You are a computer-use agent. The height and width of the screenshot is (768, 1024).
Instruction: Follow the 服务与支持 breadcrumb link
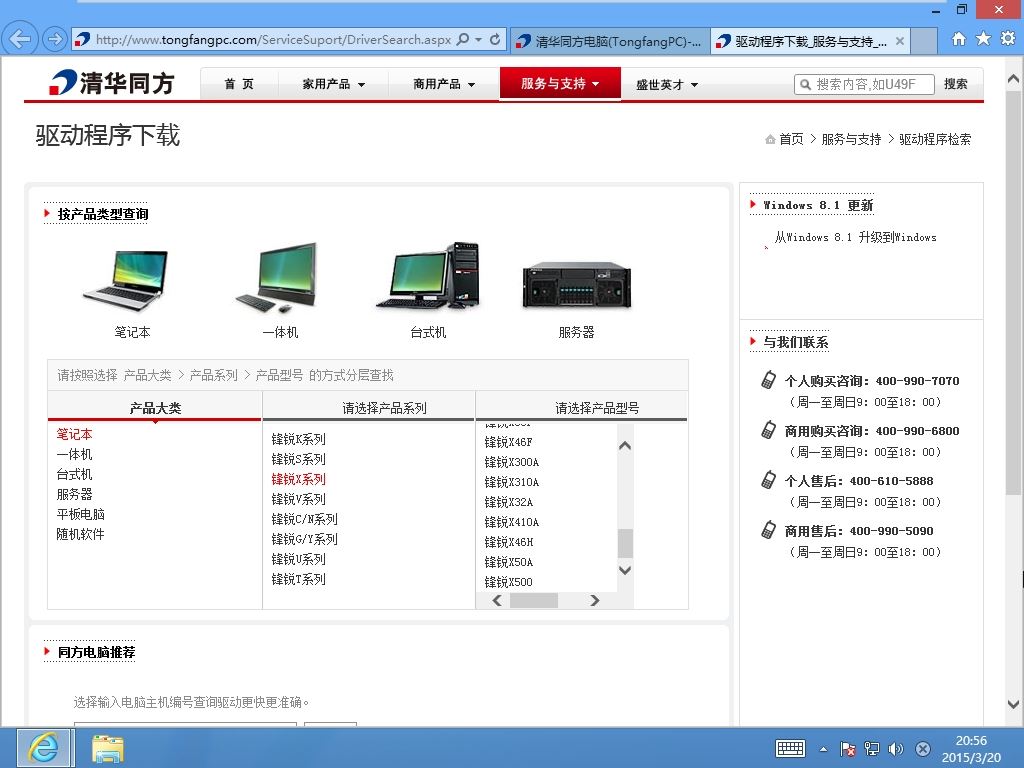tap(851, 139)
